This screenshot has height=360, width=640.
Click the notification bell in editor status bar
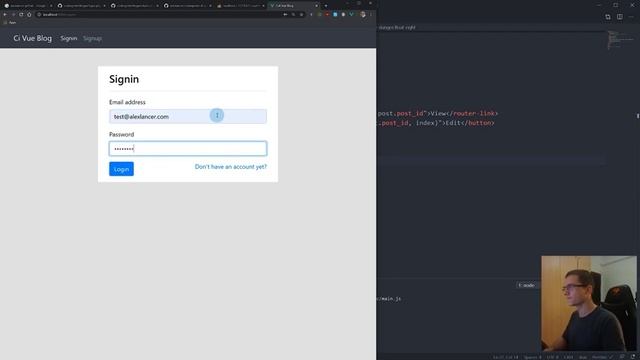click(633, 357)
